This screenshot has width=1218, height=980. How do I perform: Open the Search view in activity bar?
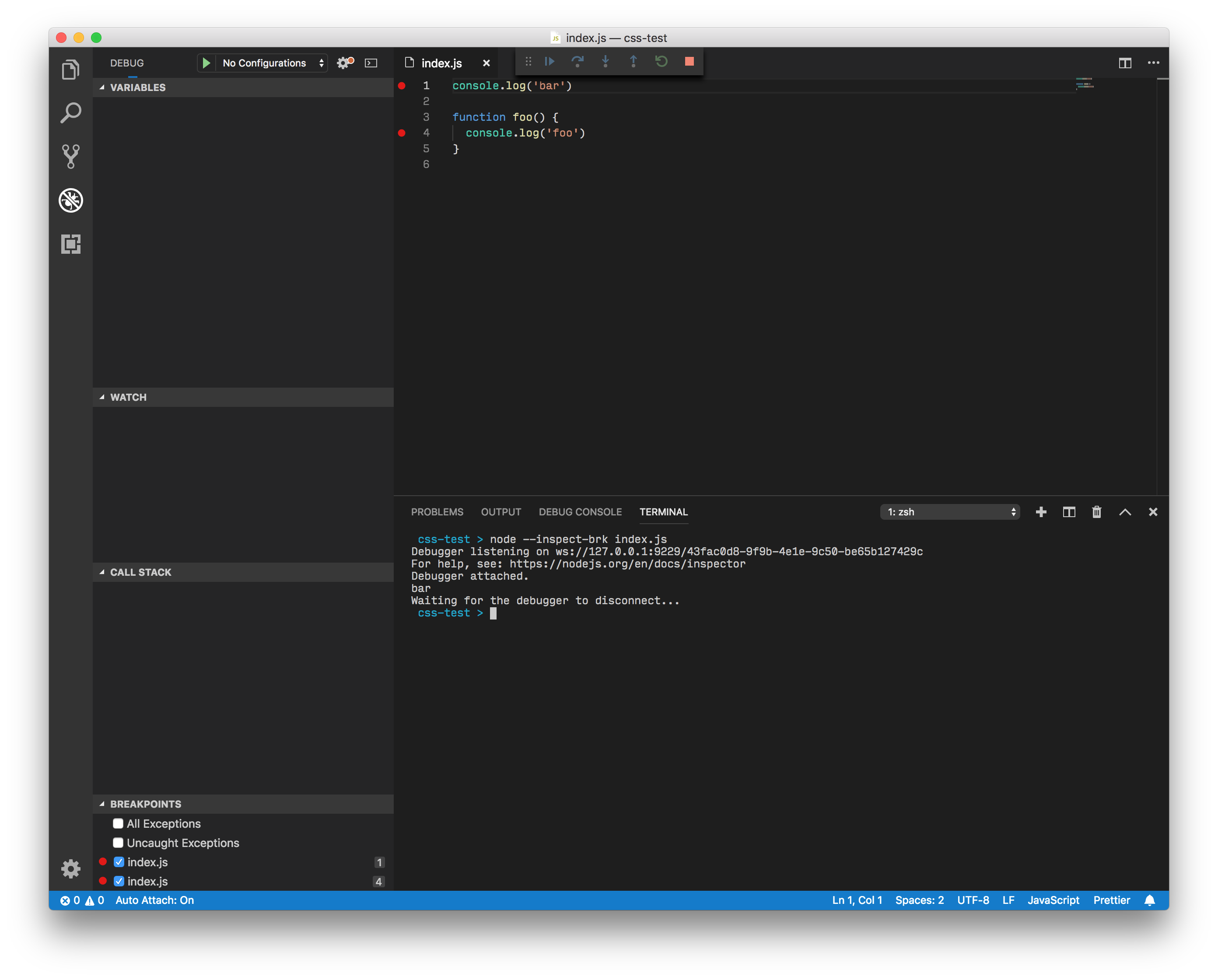pyautogui.click(x=70, y=112)
